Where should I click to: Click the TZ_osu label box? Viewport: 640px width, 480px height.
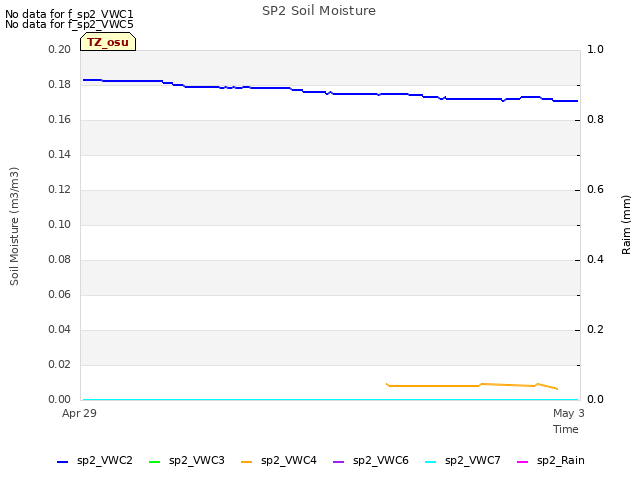coord(108,42)
